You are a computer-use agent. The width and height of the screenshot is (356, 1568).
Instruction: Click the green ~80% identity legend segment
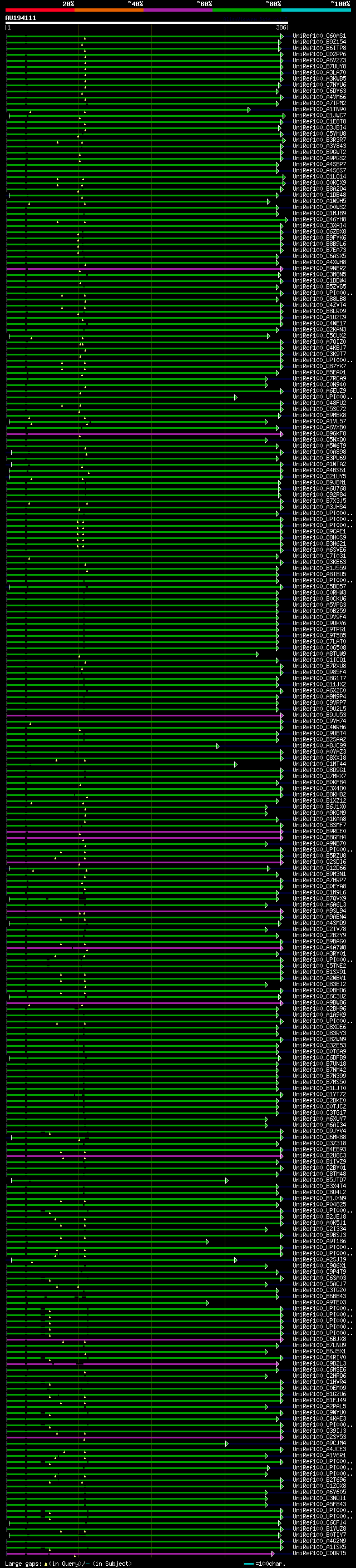[247, 10]
